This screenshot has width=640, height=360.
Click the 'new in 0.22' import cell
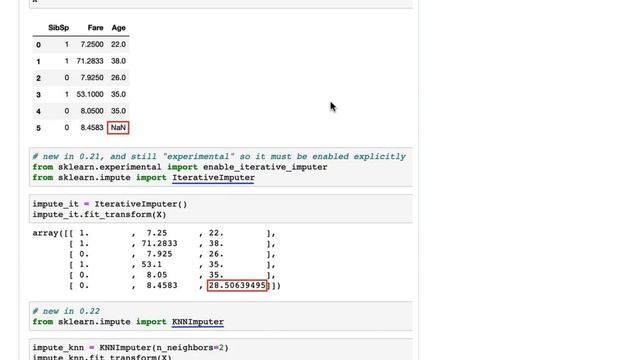(221, 316)
